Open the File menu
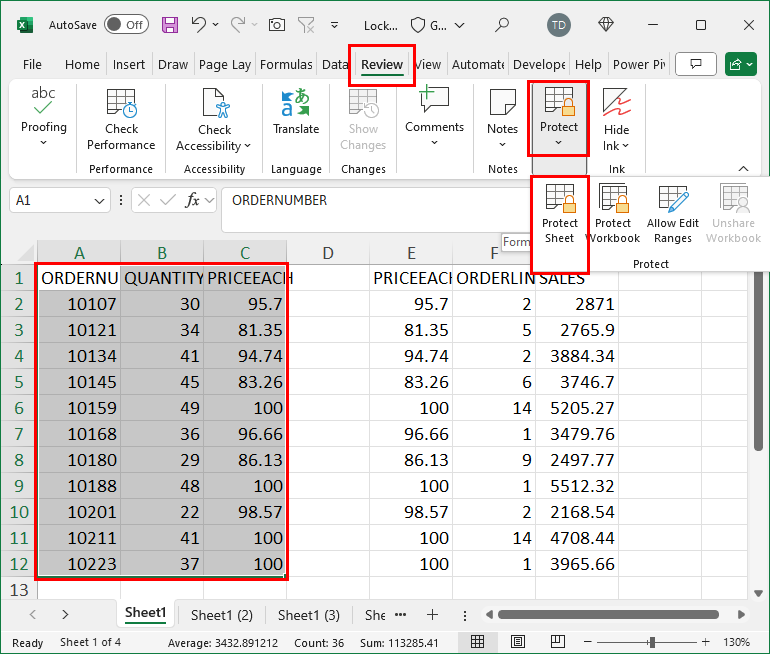Screen dimensions: 770x654 pos(32,64)
